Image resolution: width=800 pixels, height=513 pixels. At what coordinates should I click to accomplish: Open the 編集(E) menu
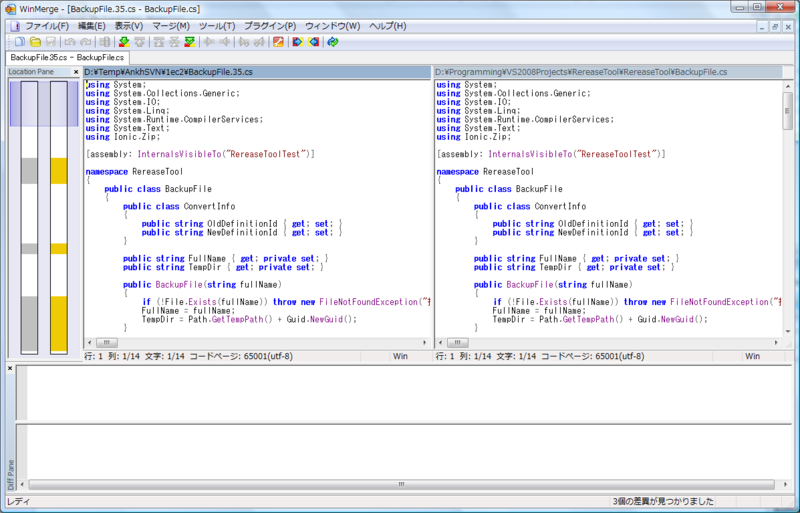[92, 26]
